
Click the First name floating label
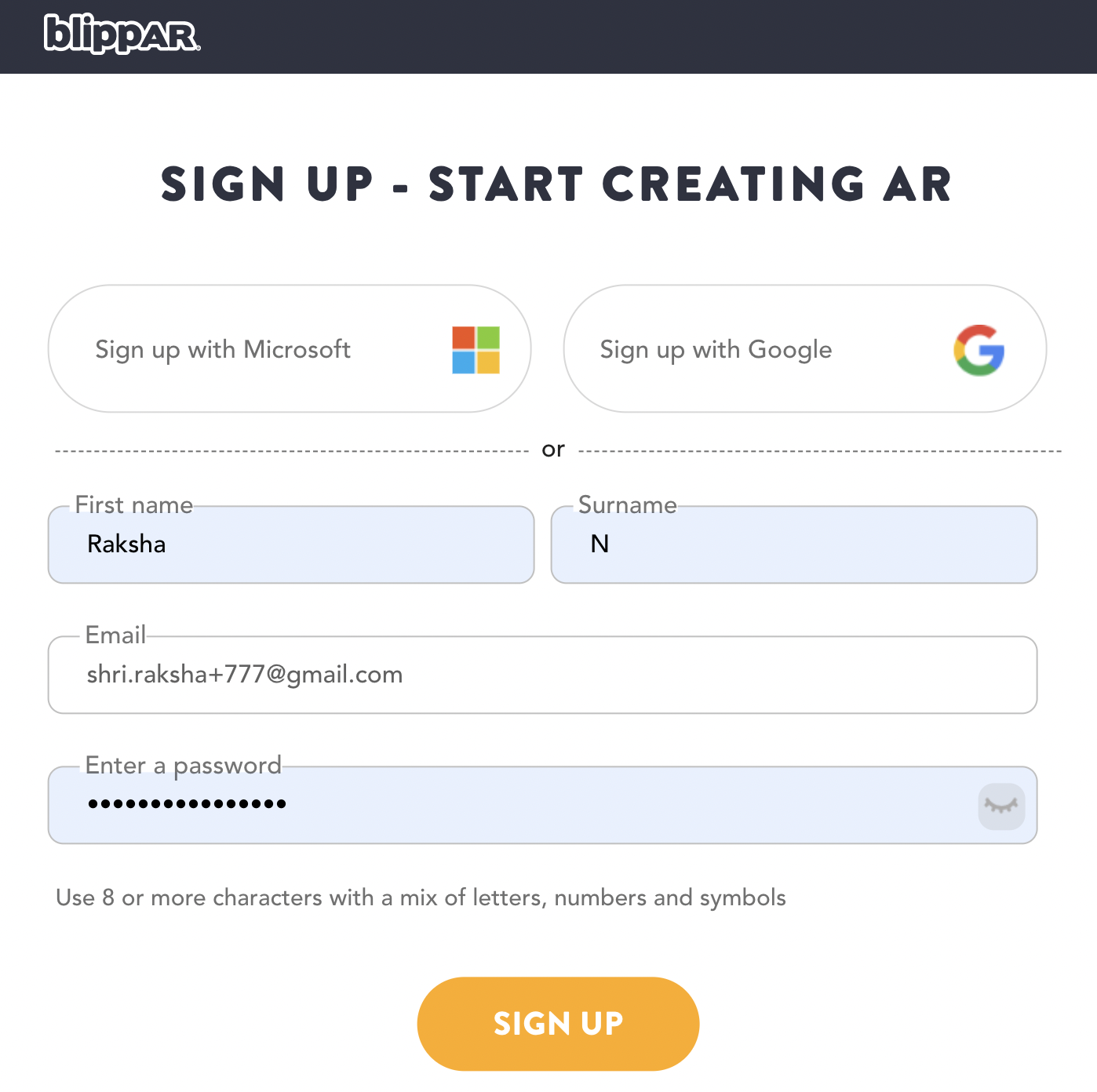134,504
